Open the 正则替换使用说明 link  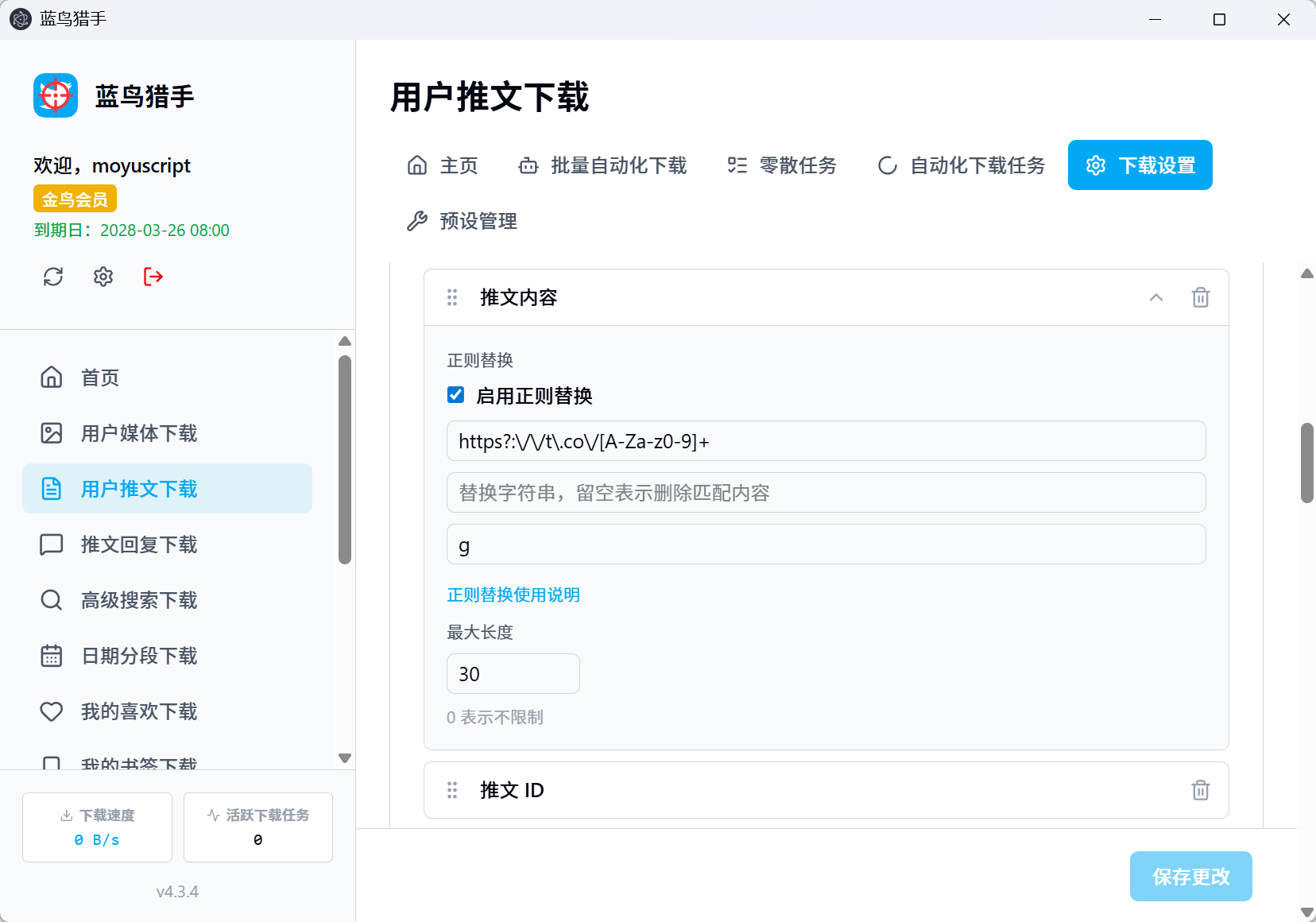[x=513, y=595]
